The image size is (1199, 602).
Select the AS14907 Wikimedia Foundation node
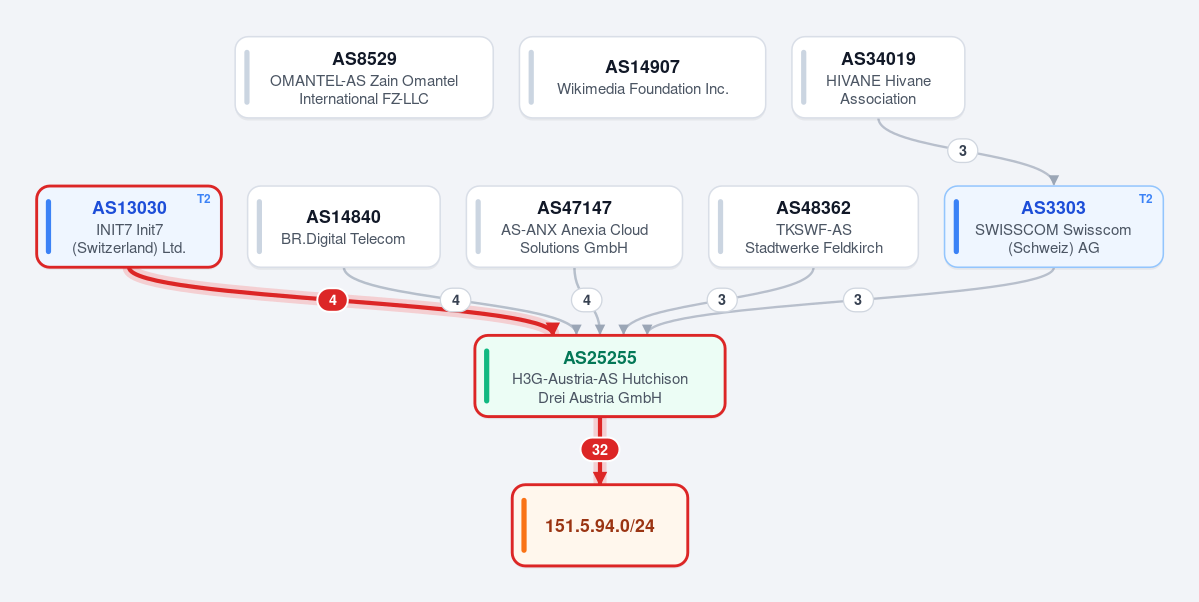(642, 77)
